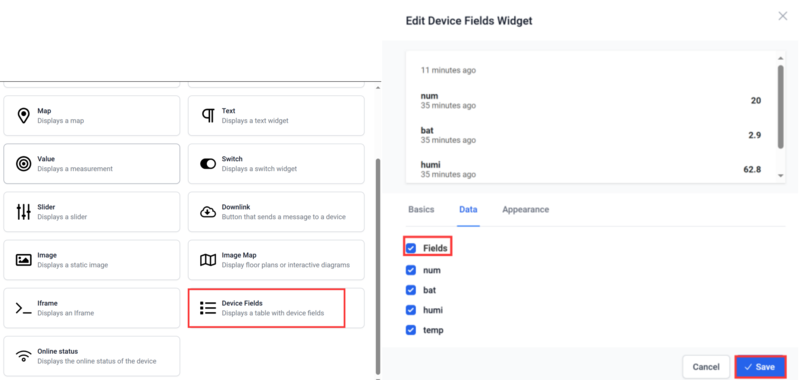Screen dimensions: 800x380
Task: Select the Downlink cloud icon
Action: point(208,212)
